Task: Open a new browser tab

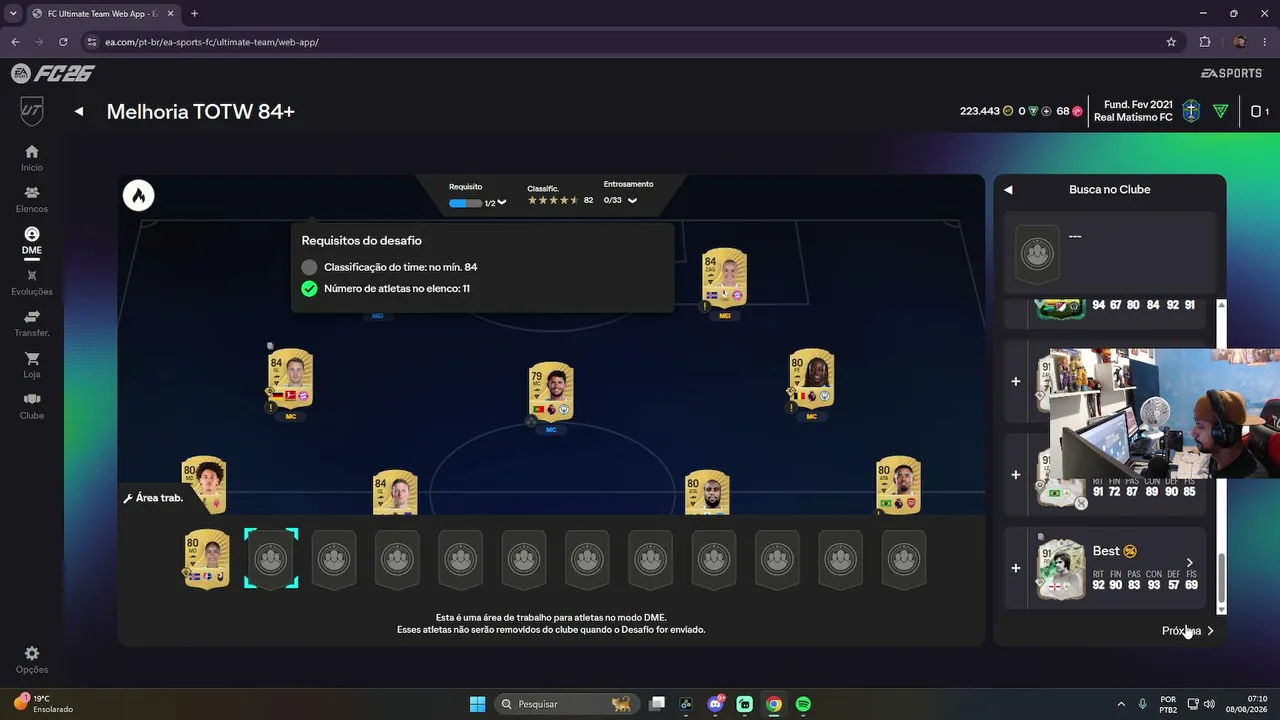Action: point(194,14)
